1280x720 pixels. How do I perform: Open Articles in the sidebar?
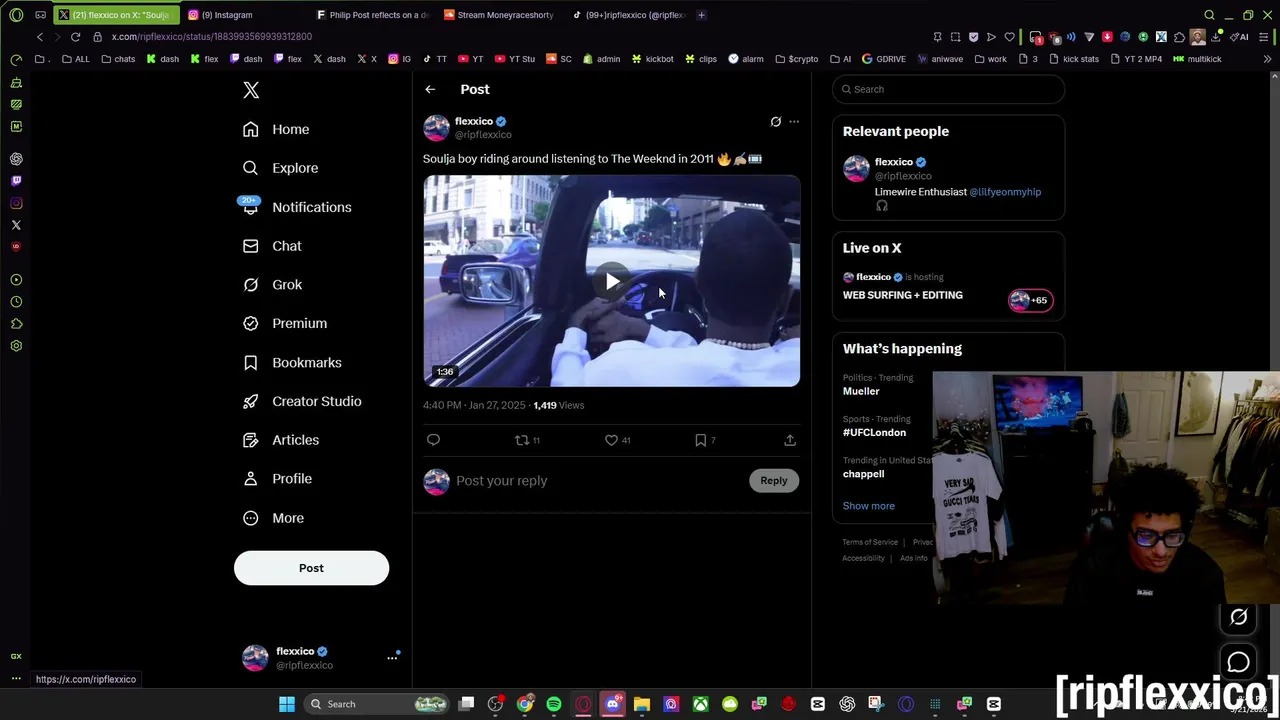282,440
